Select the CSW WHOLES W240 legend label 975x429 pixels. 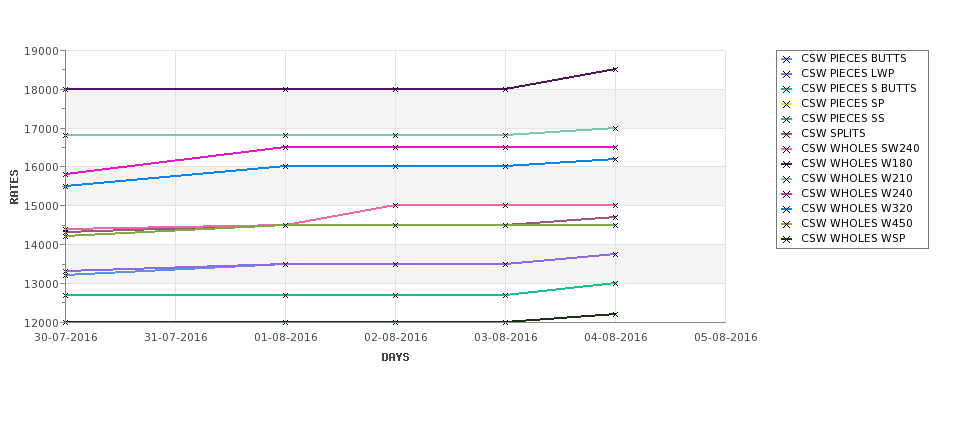[x=857, y=193]
